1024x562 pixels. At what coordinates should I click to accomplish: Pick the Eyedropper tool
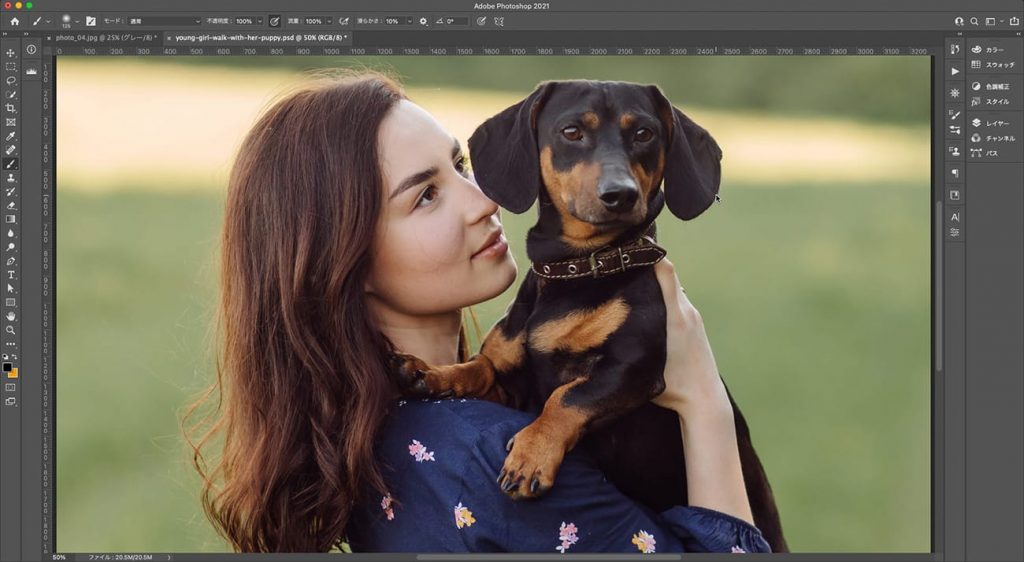click(x=11, y=136)
